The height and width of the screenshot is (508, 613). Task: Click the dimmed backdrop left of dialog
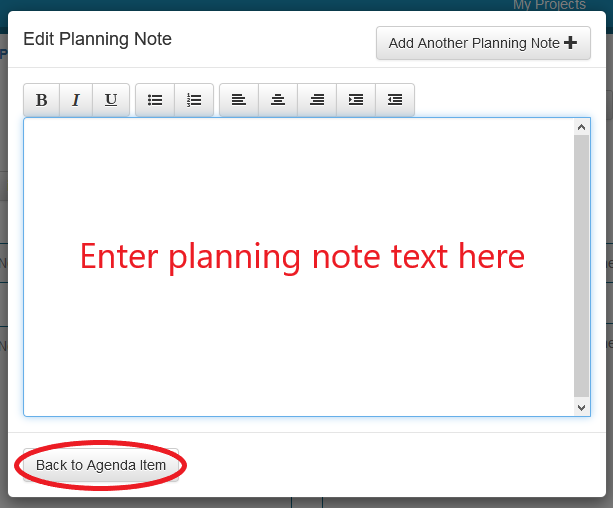pos(3,300)
